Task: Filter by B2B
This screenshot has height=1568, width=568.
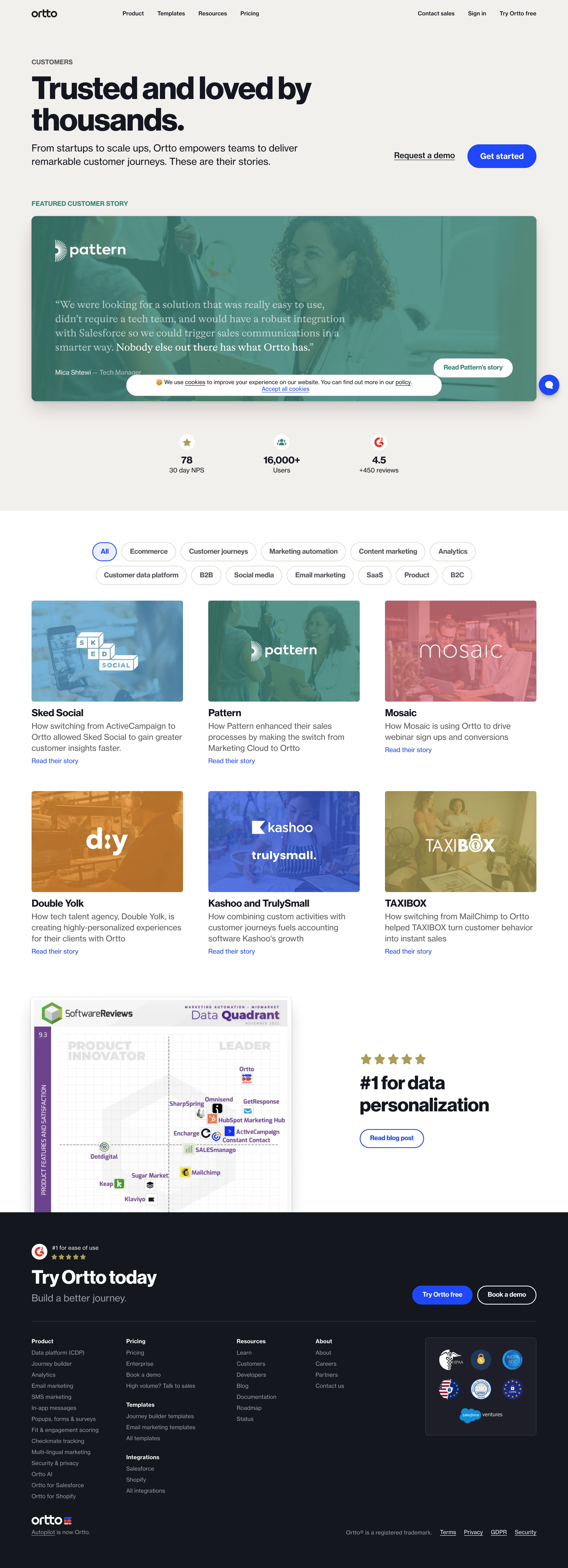Action: click(x=206, y=575)
